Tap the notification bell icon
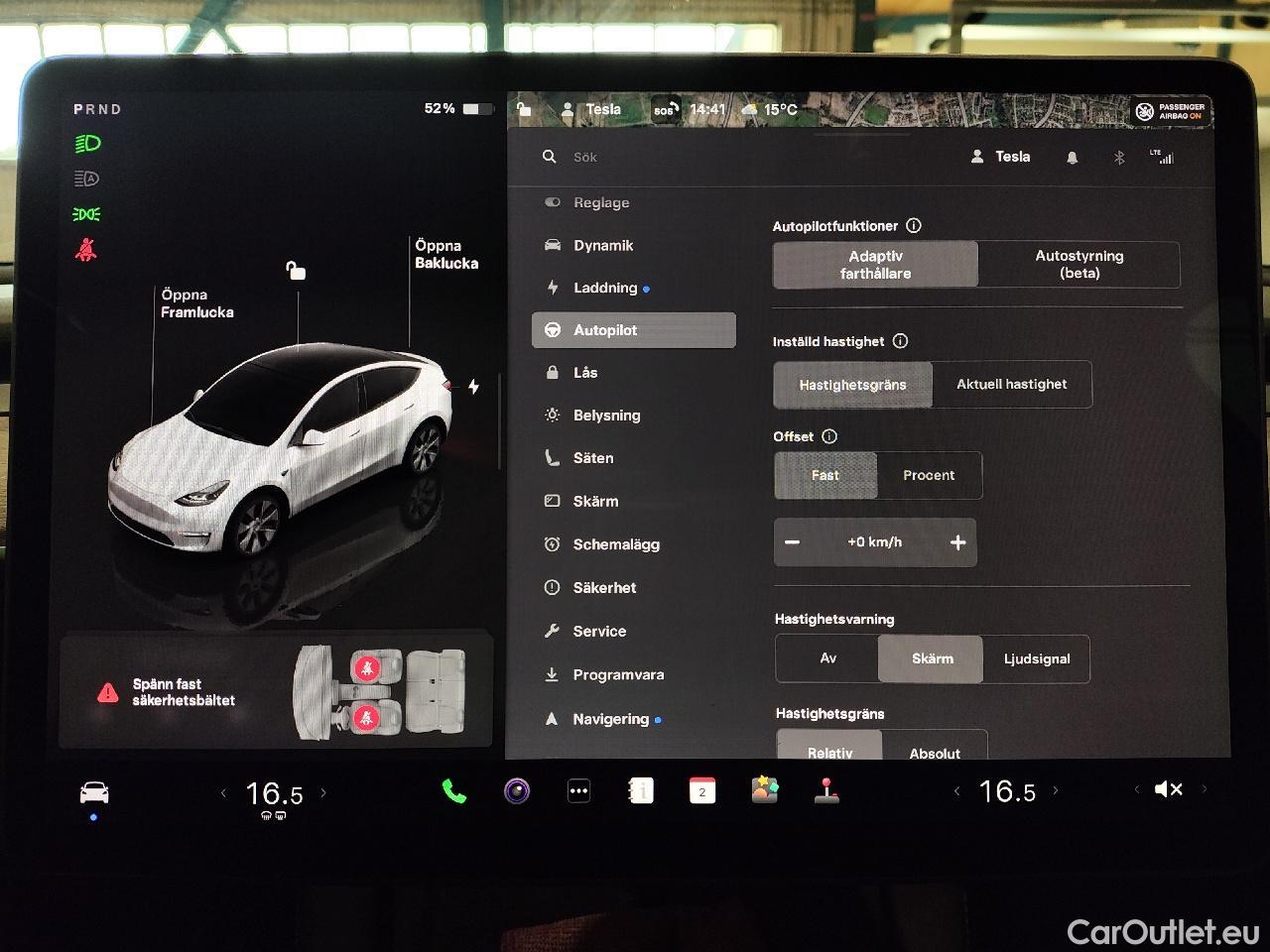Viewport: 1270px width, 952px height. (x=1072, y=158)
